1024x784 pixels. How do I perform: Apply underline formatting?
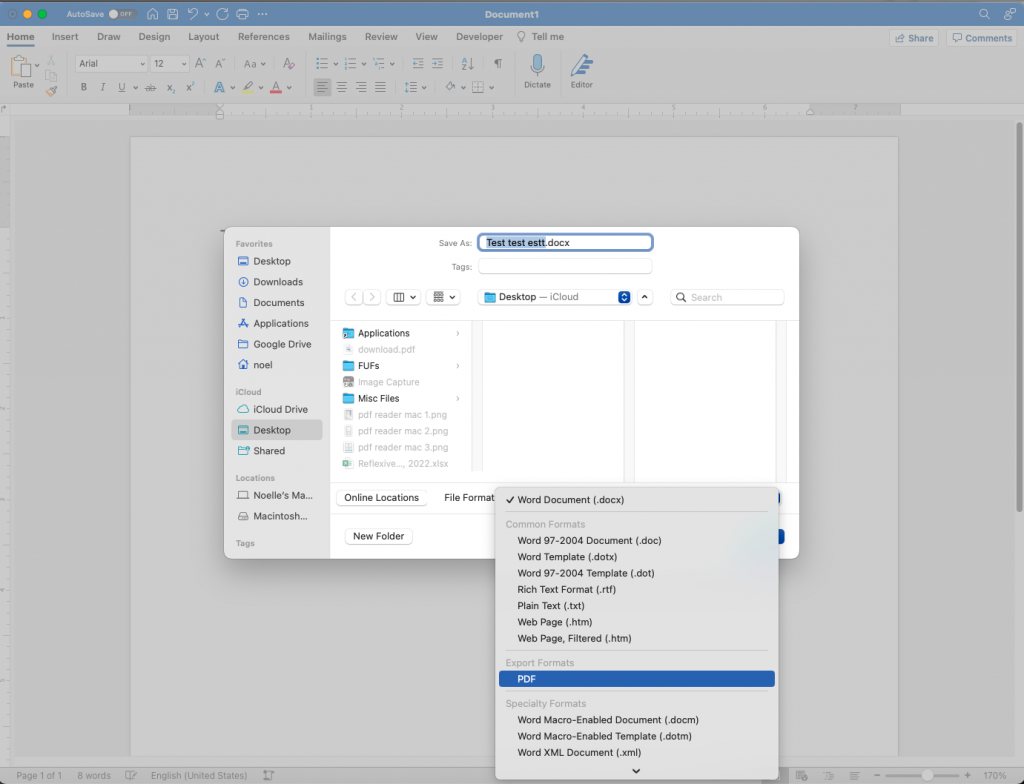[121, 87]
